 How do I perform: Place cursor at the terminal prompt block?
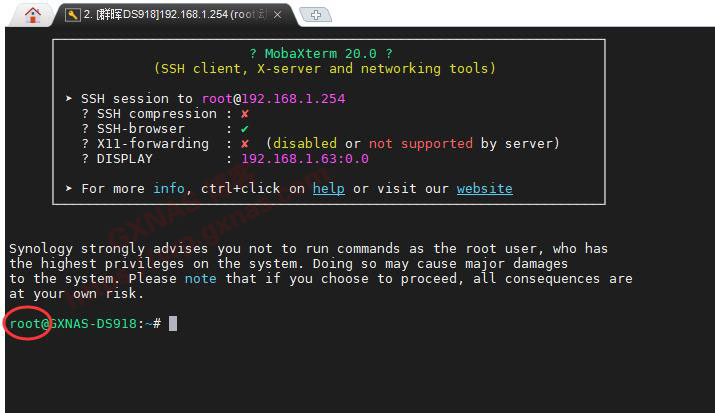click(173, 324)
